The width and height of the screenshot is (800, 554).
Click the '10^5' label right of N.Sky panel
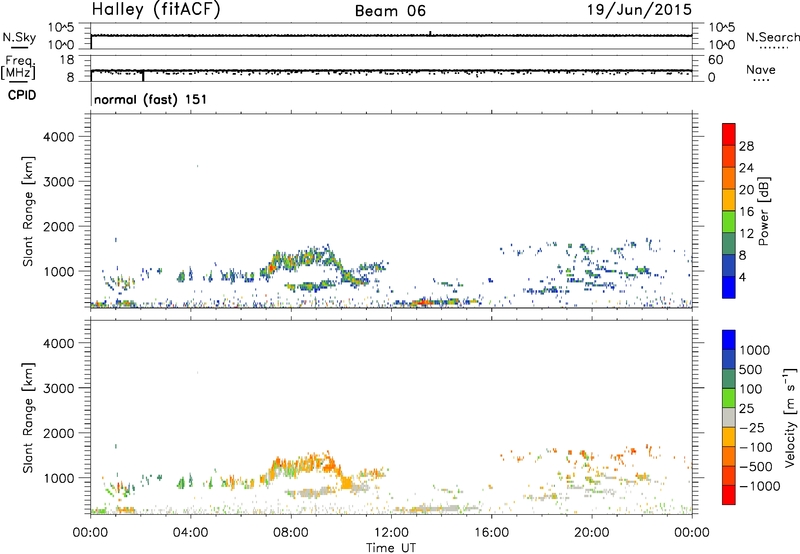[721, 28]
